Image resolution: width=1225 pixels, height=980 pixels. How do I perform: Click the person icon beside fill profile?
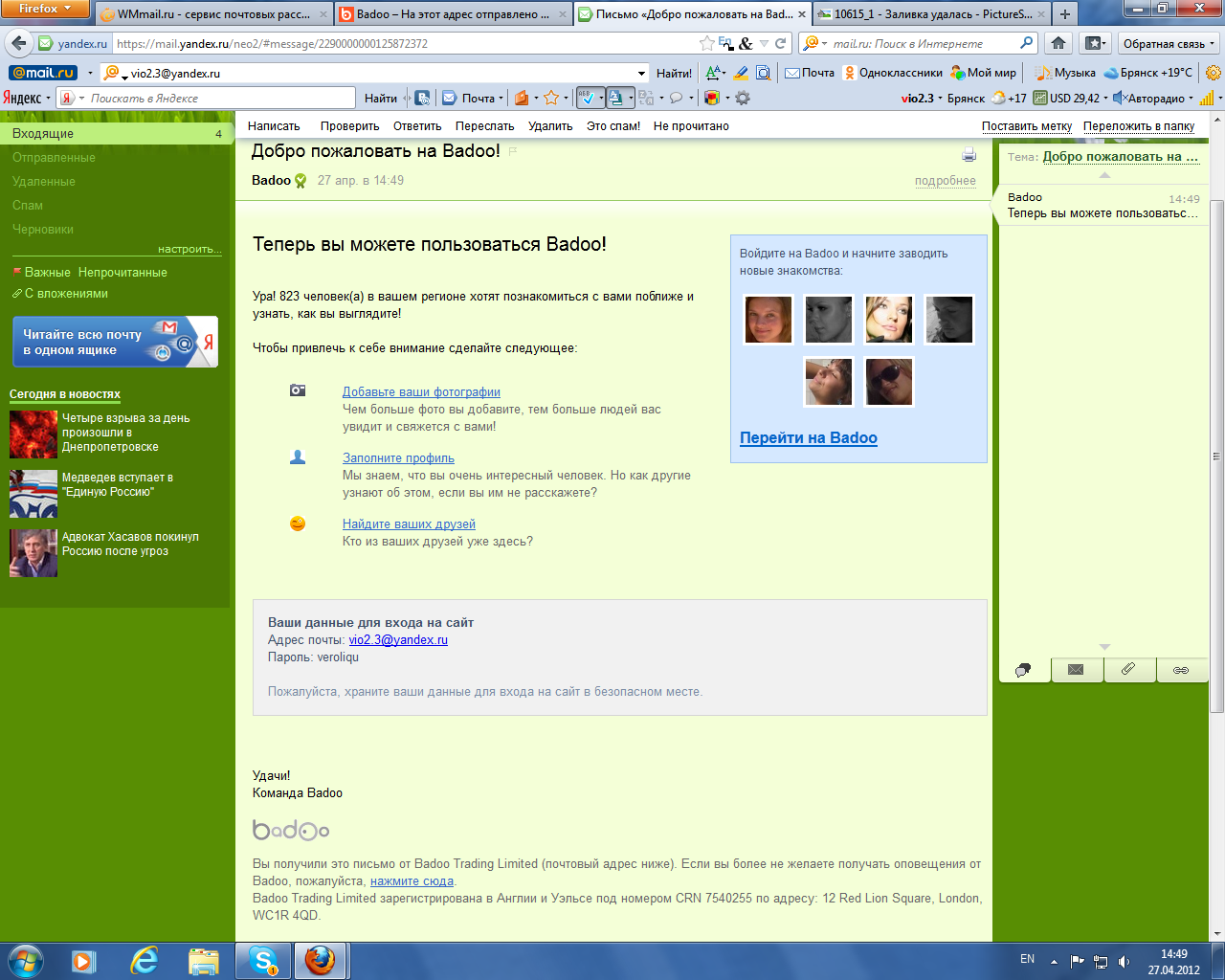point(298,457)
